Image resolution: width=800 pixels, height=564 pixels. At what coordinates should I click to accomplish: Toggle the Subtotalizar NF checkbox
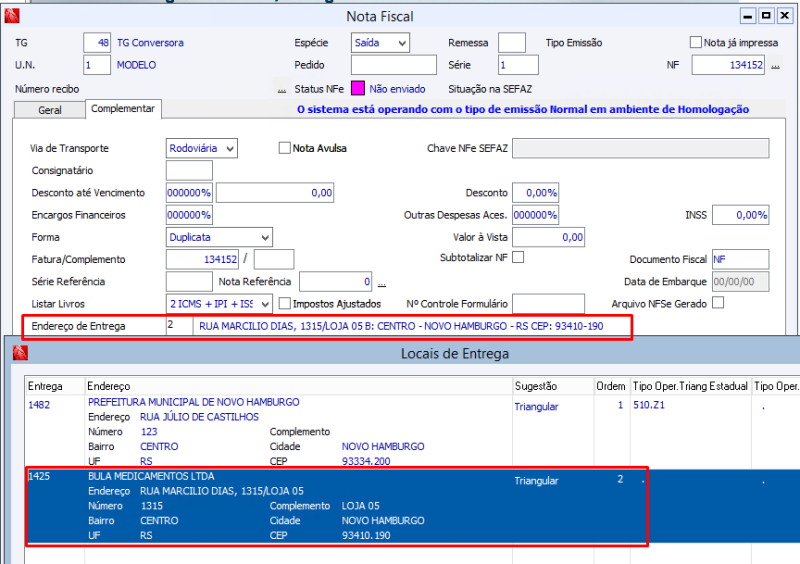[x=518, y=257]
